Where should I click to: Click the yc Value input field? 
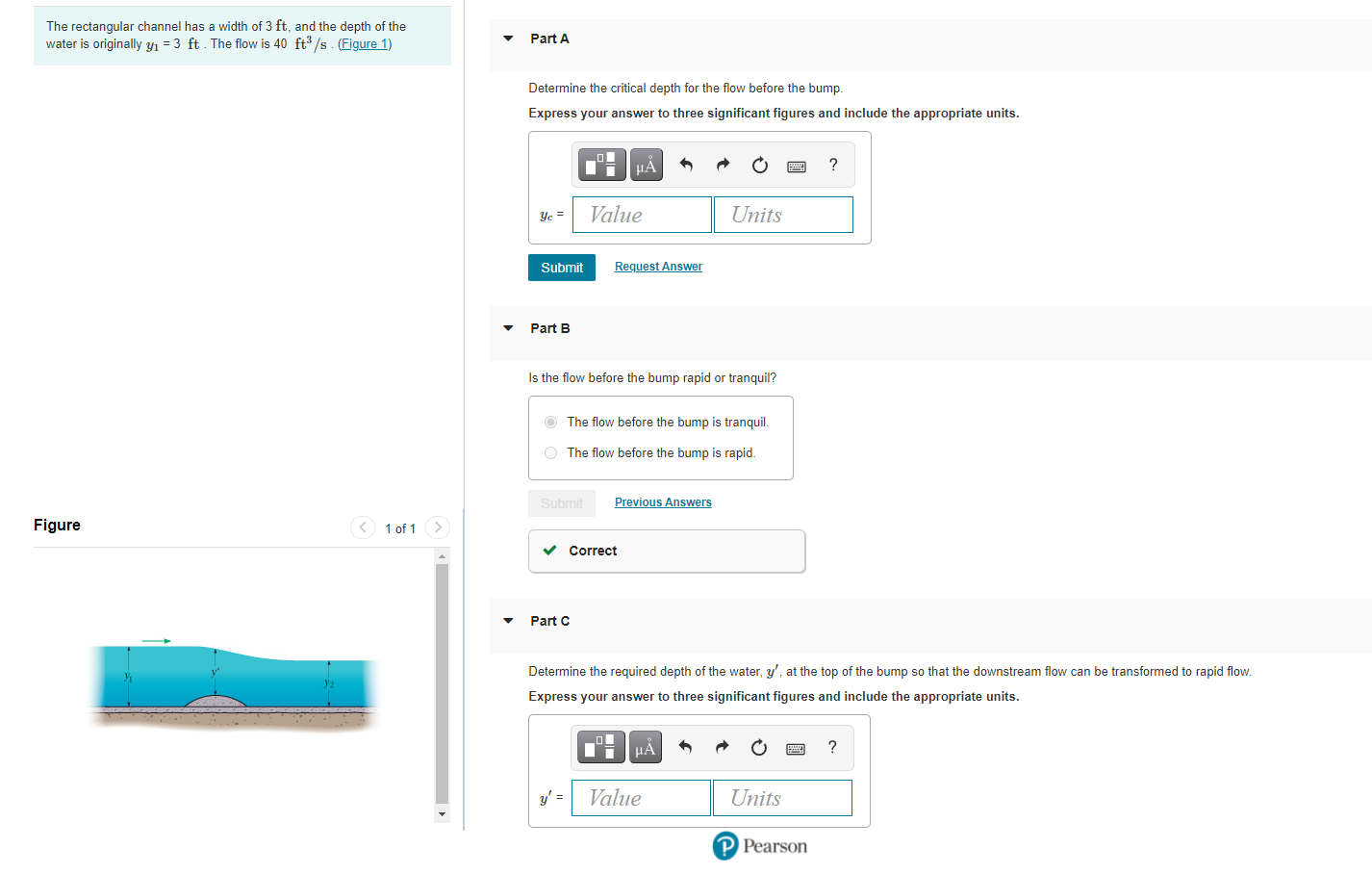point(642,215)
